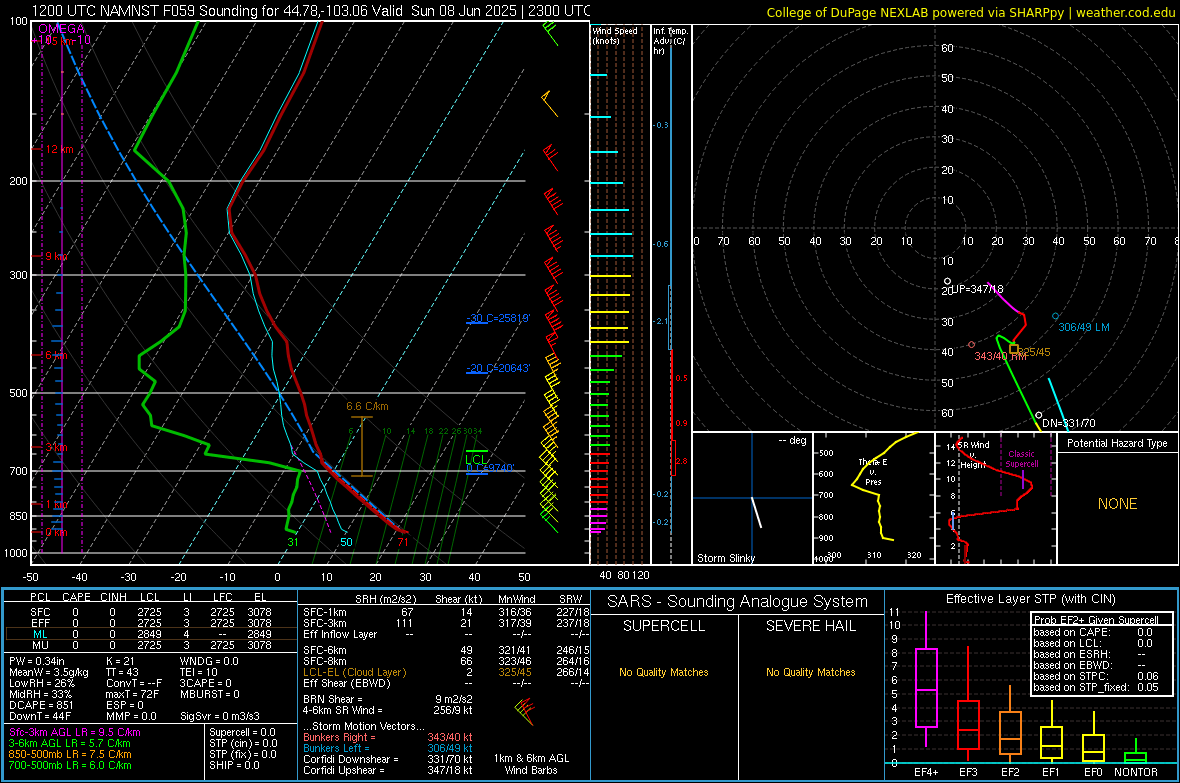Click the Sfc-3km AGL LR = 9.5 C/km line
Image resolution: width=1180 pixels, height=783 pixels.
(x=75, y=732)
